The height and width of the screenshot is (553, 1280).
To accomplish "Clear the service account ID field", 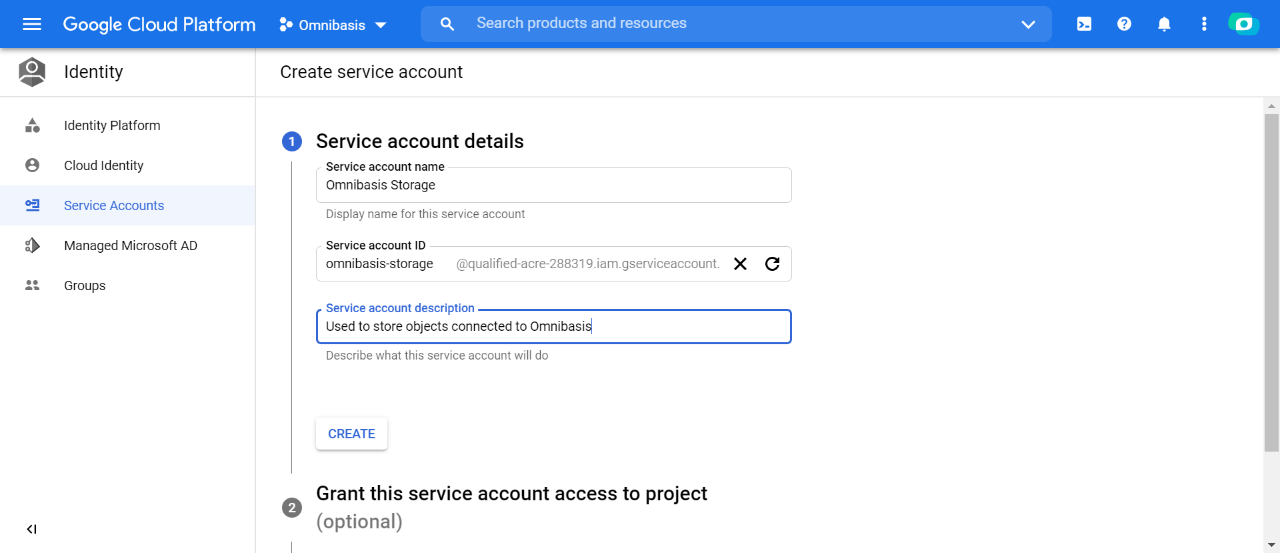I will tap(740, 264).
